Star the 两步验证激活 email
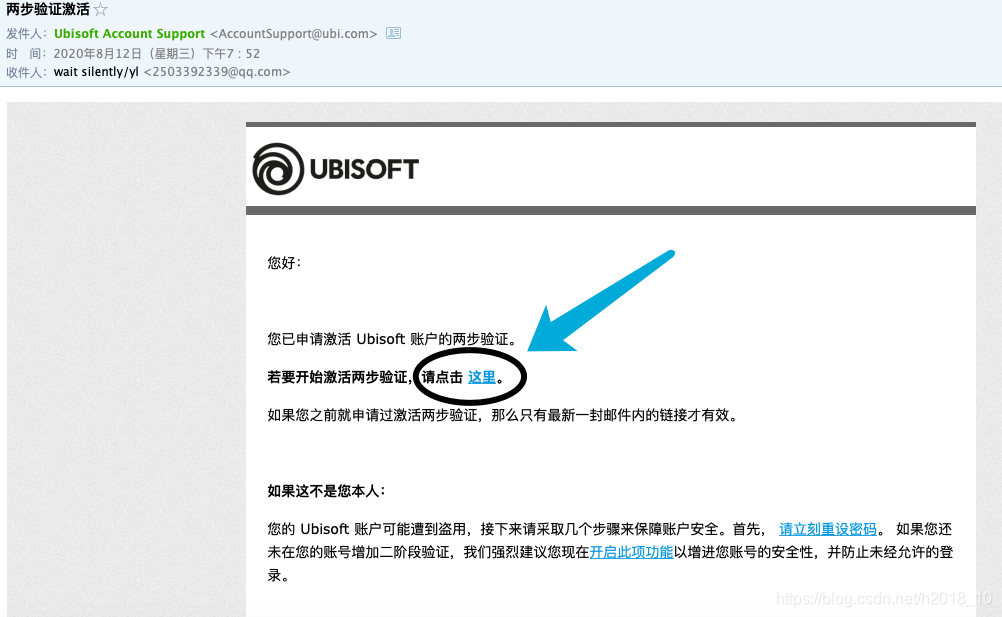 [100, 10]
